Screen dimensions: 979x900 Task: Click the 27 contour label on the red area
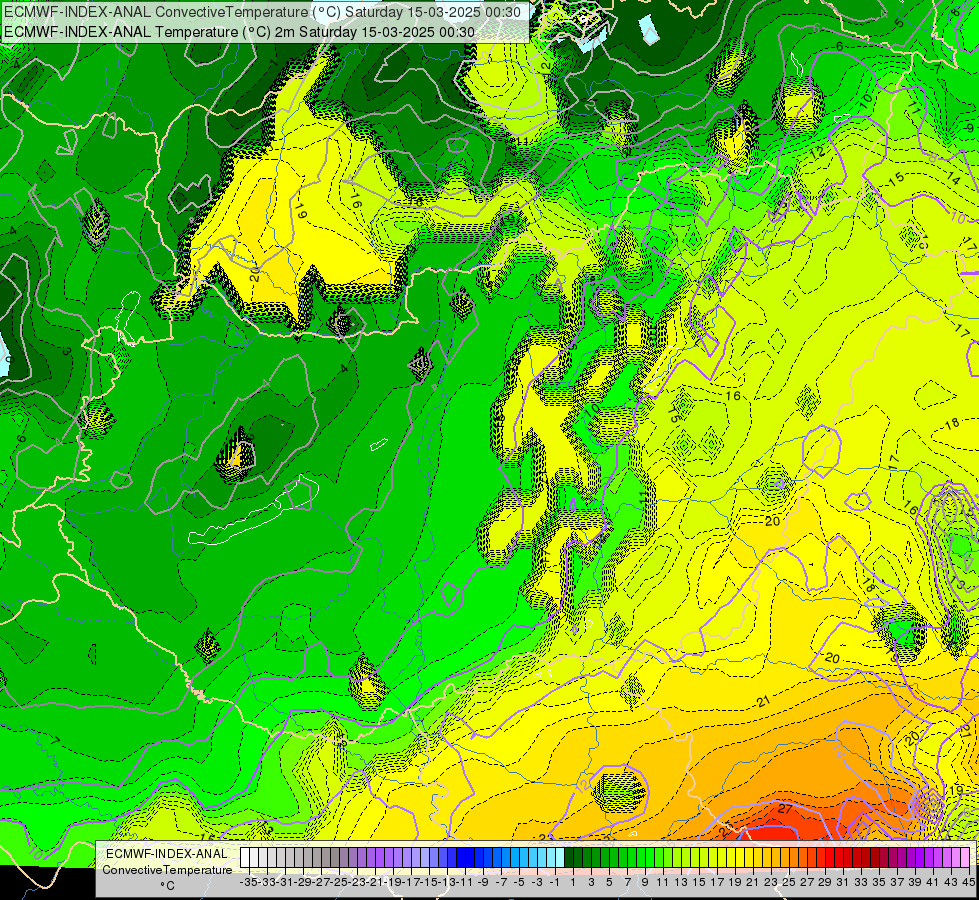[785, 808]
